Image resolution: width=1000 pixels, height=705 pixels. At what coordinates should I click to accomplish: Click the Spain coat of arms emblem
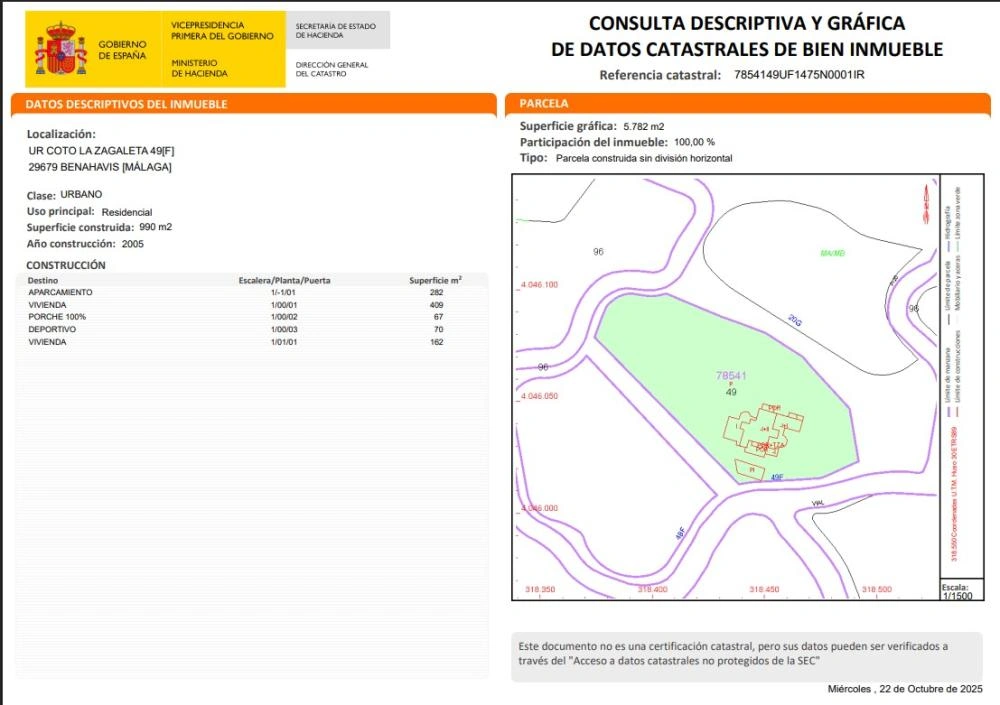tap(61, 49)
